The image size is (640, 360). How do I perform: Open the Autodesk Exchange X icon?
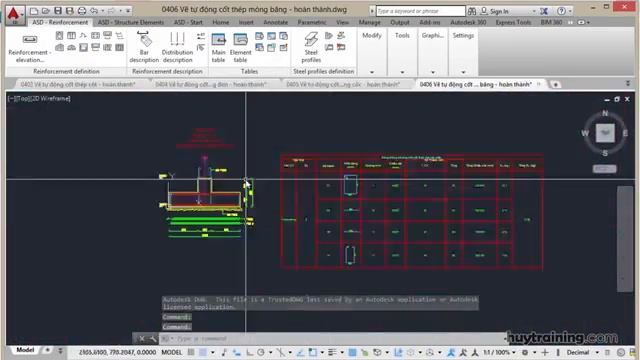click(544, 11)
